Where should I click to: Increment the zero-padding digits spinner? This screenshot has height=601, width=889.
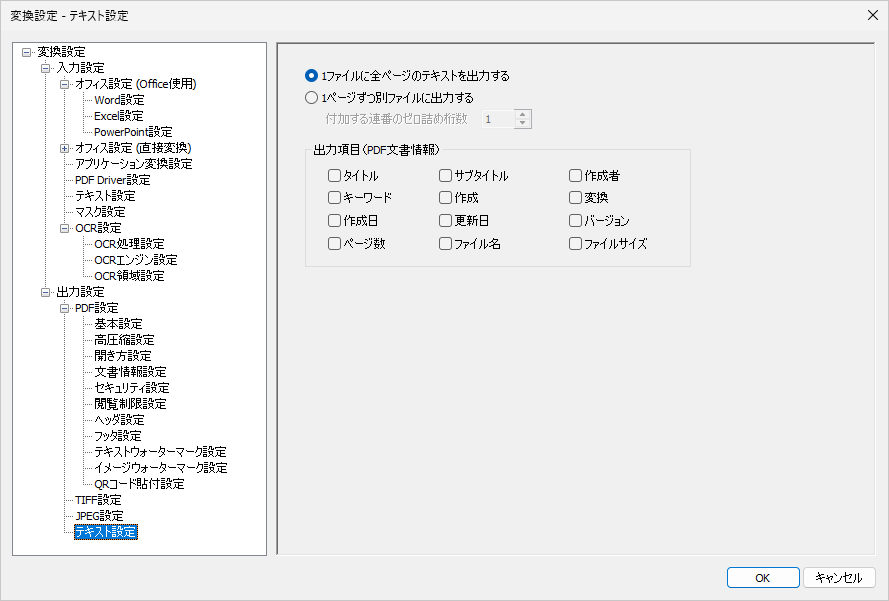(x=521, y=113)
